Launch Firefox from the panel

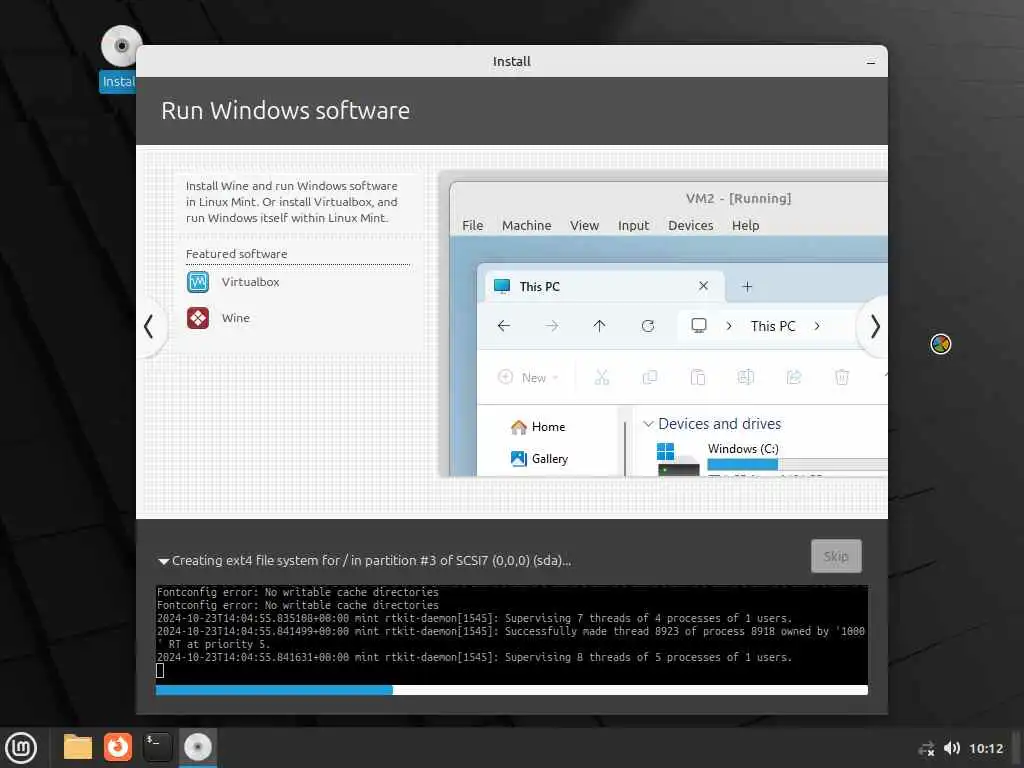(x=118, y=747)
